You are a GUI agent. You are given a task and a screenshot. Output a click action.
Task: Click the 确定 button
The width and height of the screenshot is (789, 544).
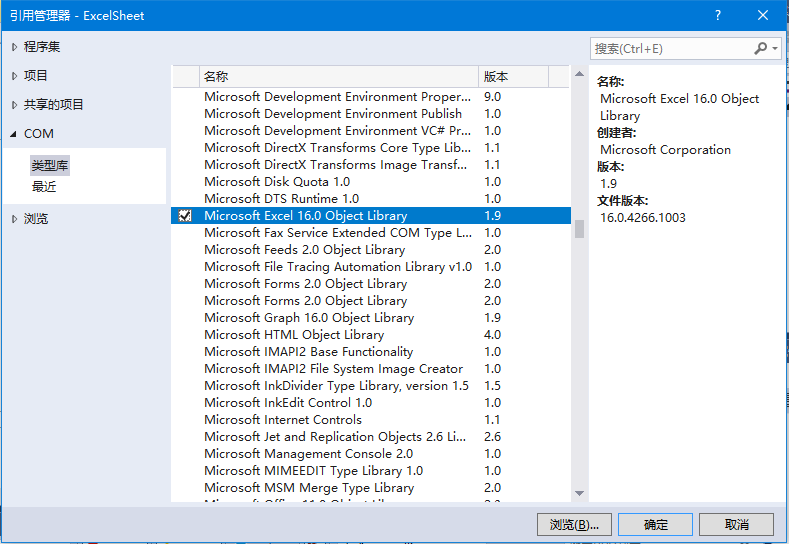[x=655, y=525]
